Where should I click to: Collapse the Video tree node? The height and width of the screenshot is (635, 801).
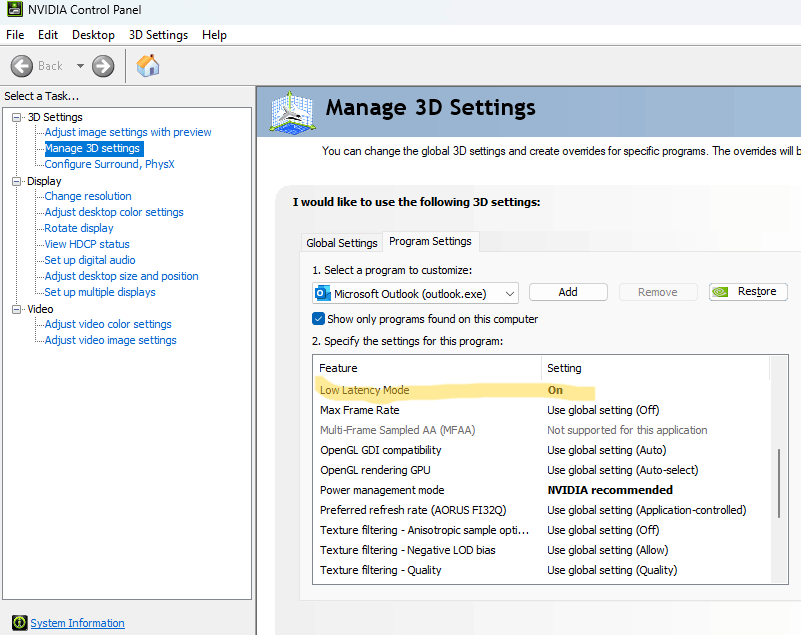pyautogui.click(x=17, y=309)
